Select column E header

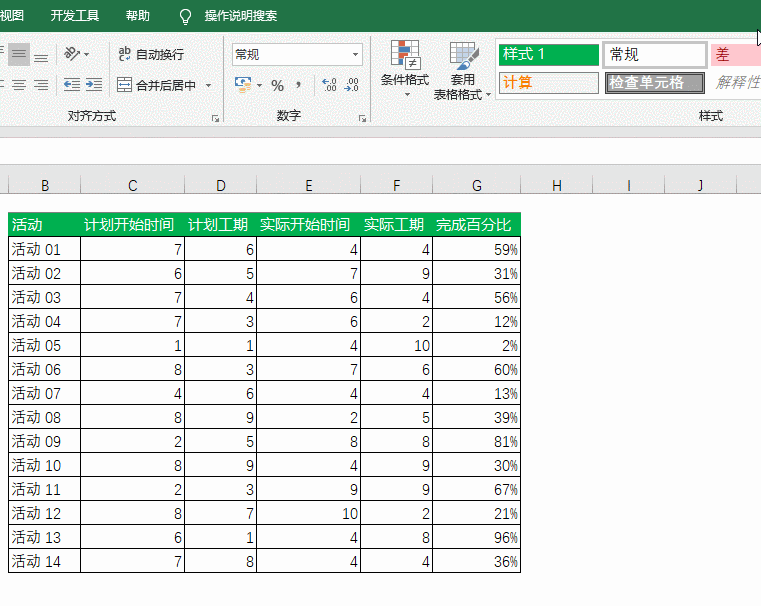[x=309, y=185]
